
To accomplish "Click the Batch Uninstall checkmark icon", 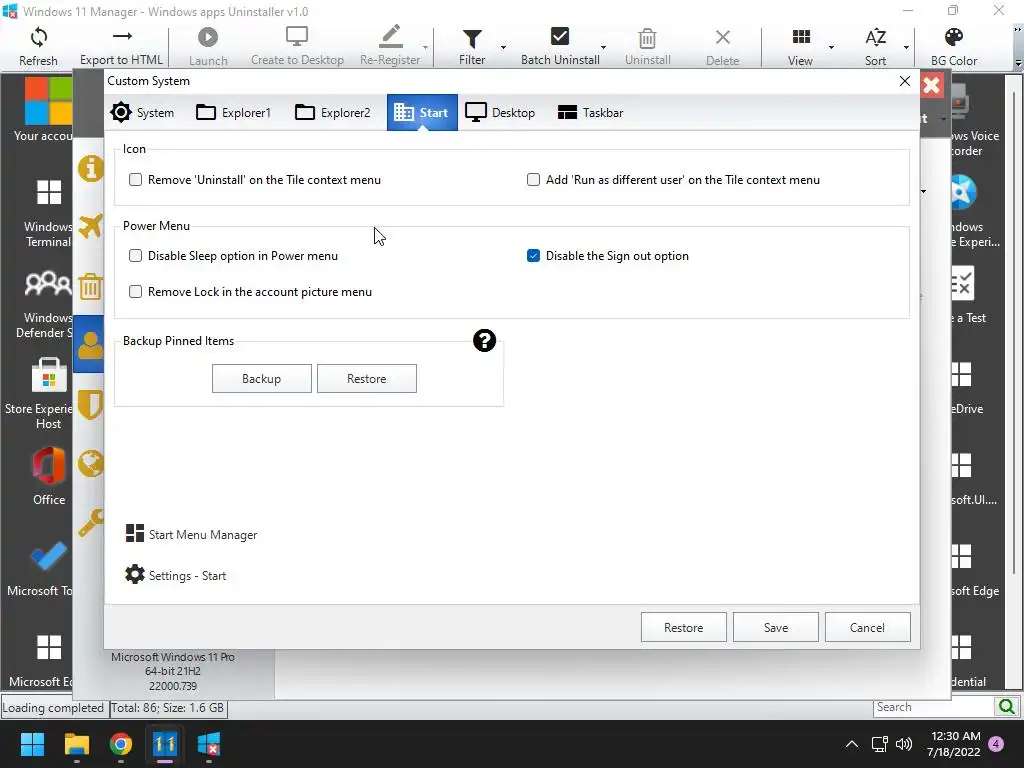I will [560, 37].
